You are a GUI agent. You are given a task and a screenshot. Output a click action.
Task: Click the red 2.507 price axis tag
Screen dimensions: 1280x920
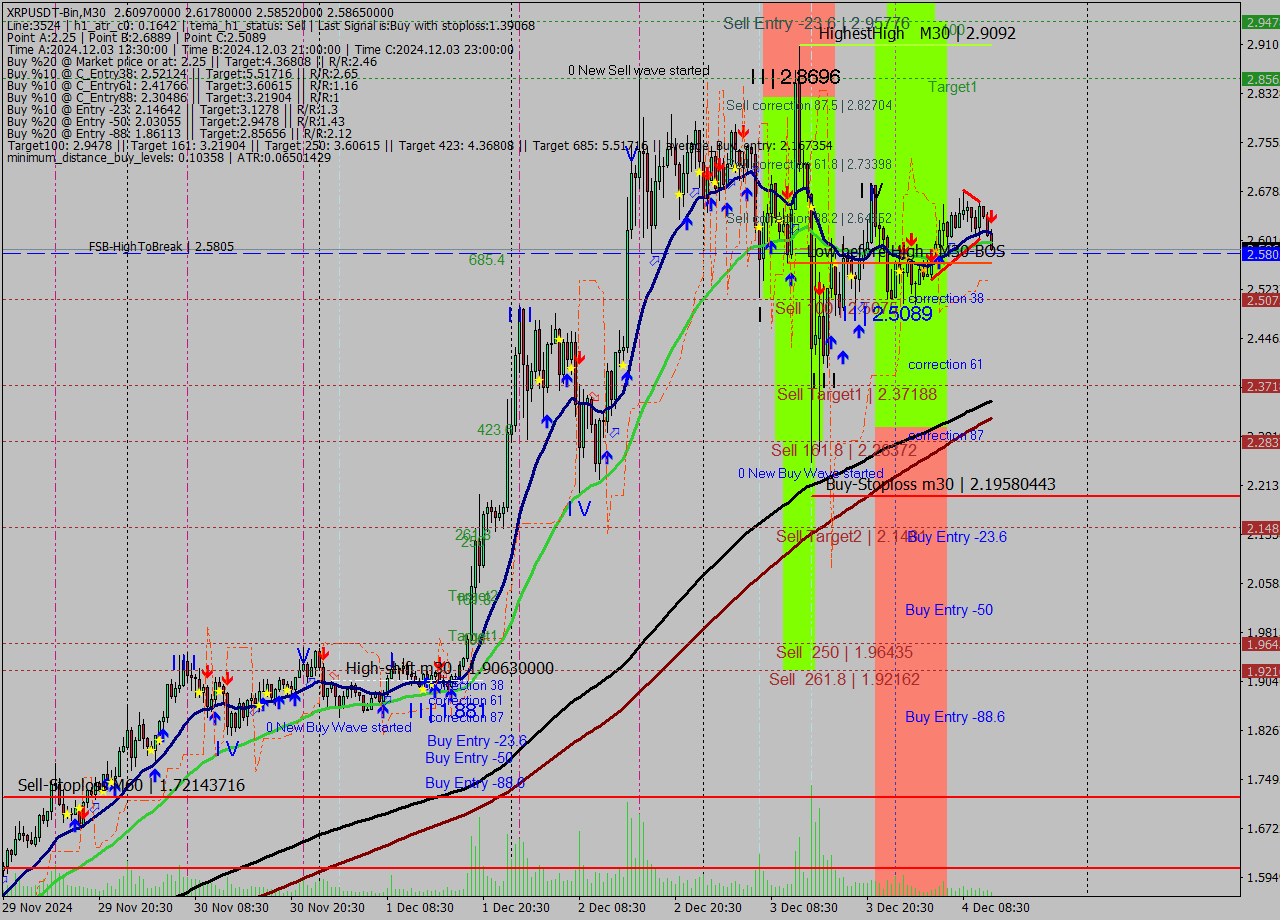coord(1260,300)
